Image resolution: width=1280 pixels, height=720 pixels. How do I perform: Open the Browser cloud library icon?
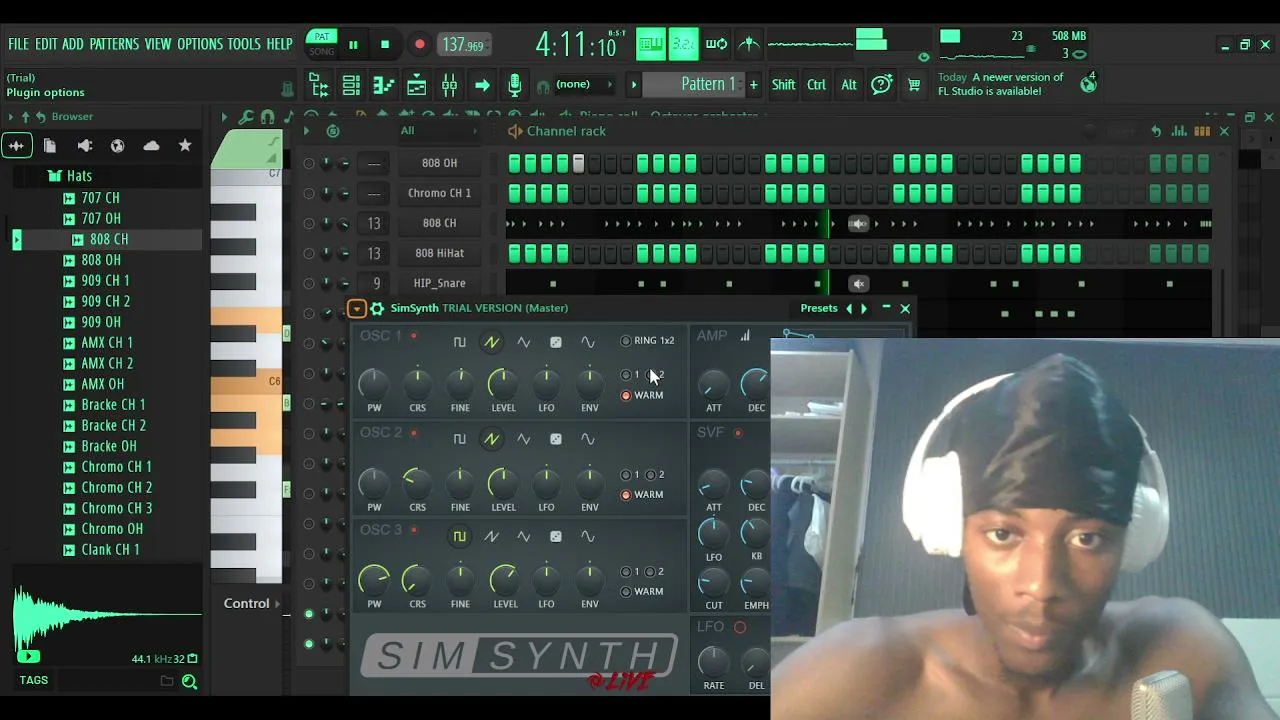151,146
